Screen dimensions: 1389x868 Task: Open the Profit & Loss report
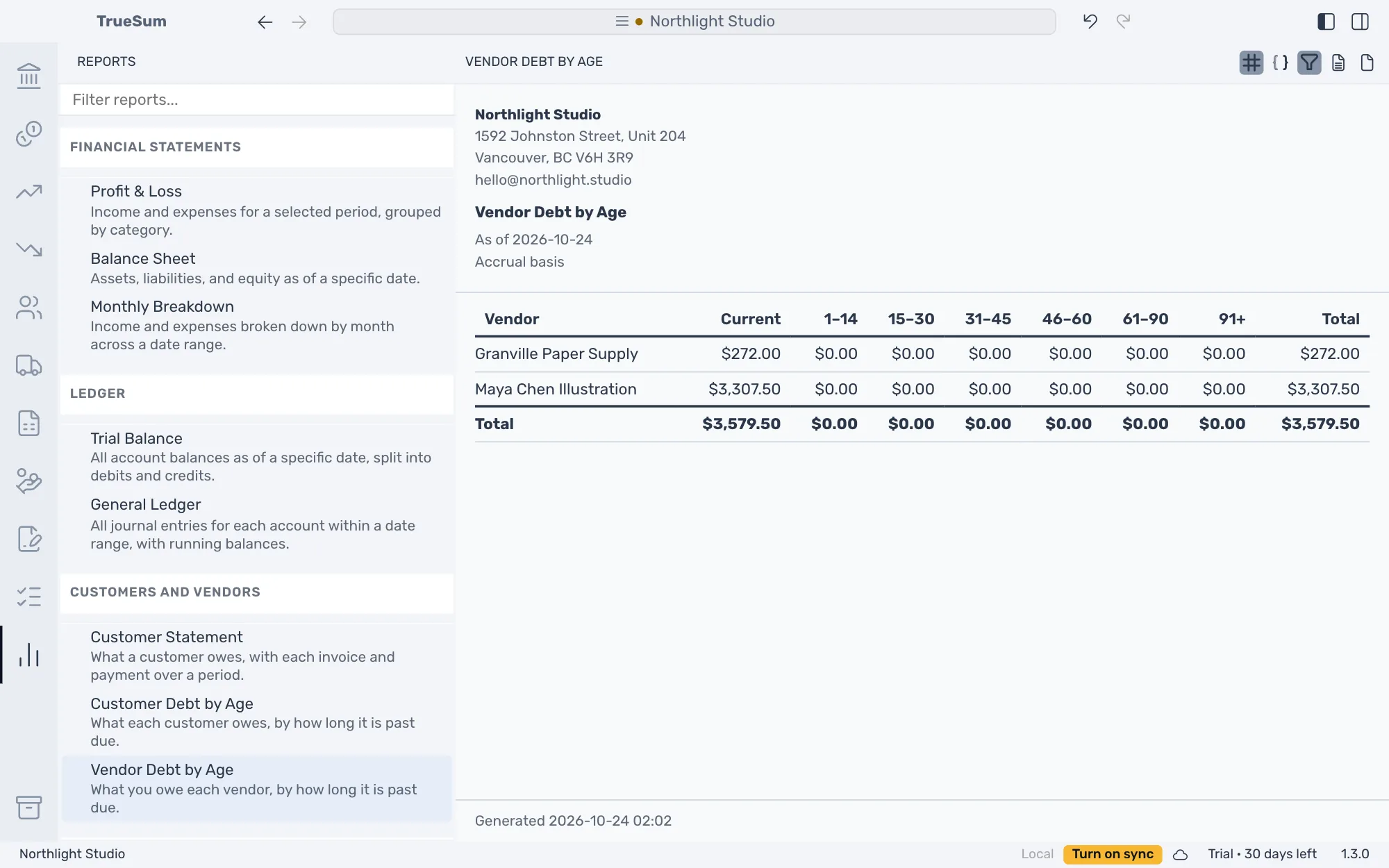(257, 210)
